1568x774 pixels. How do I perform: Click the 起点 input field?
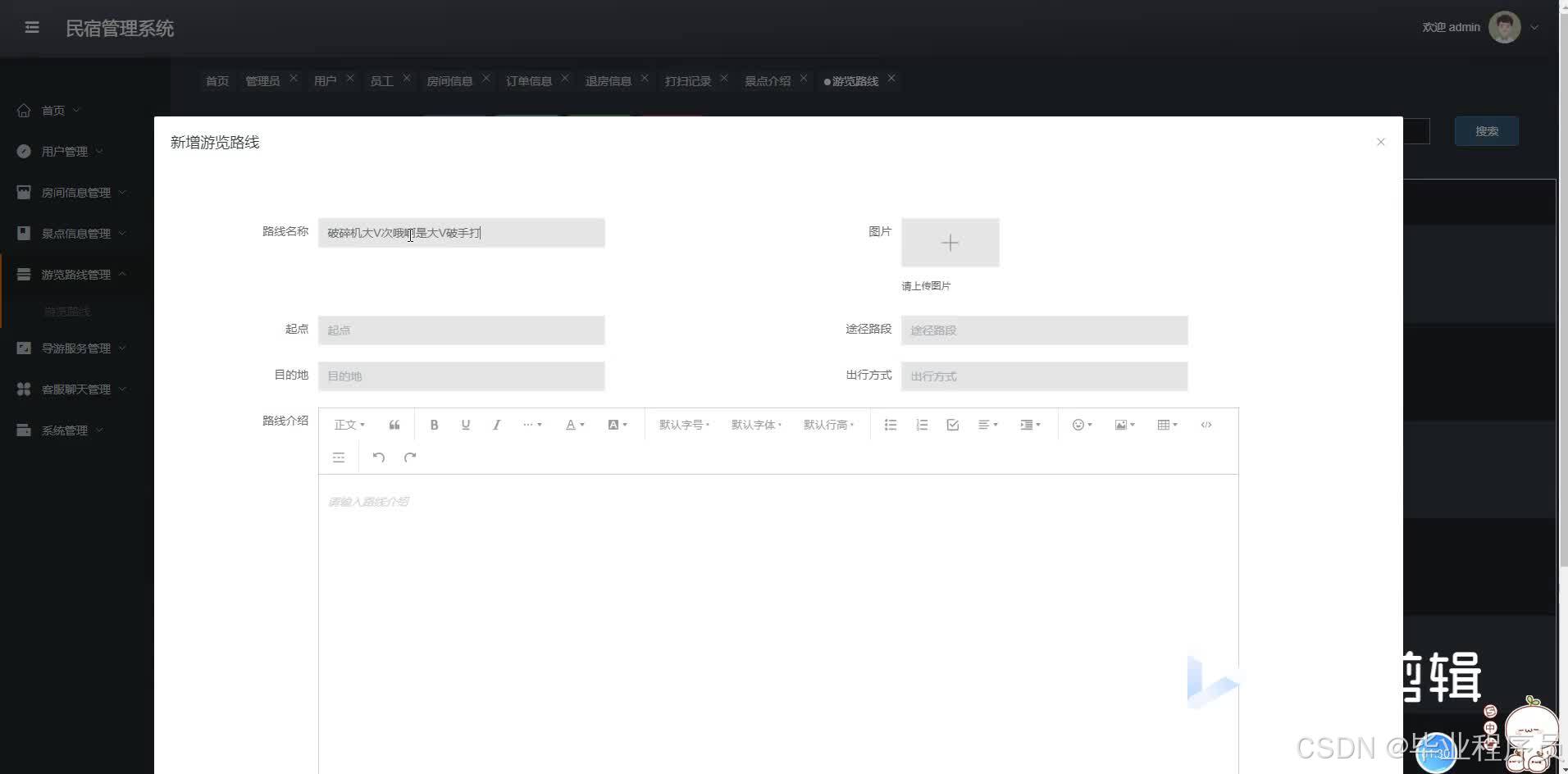pyautogui.click(x=461, y=330)
